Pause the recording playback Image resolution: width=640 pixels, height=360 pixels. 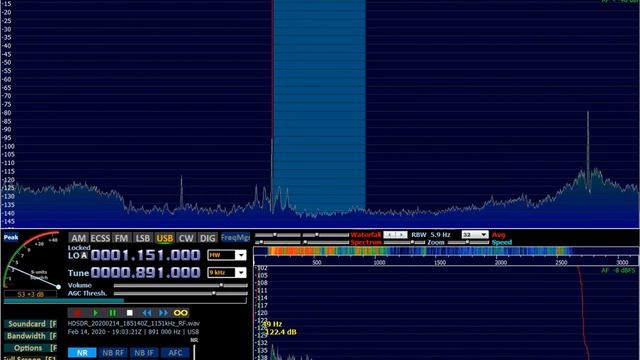[112, 313]
